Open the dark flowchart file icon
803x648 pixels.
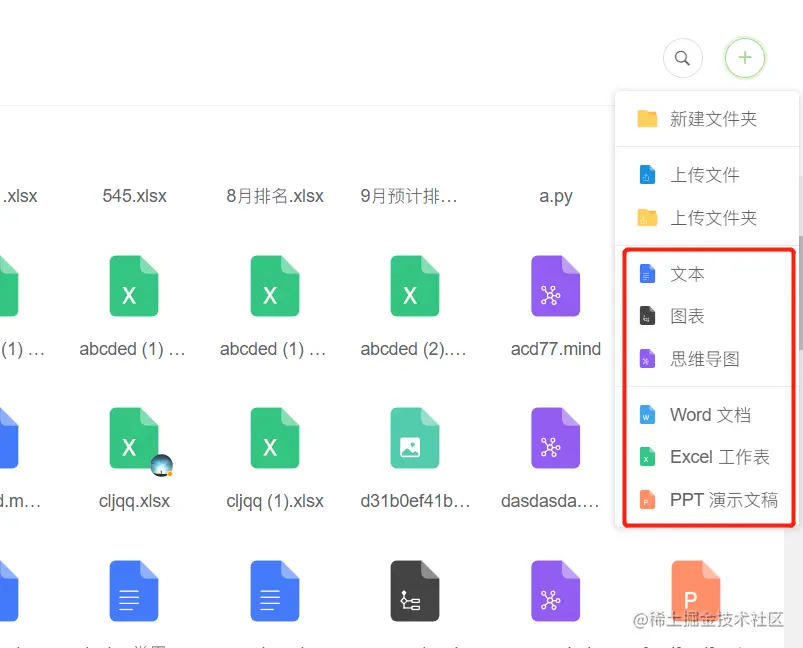pyautogui.click(x=414, y=591)
